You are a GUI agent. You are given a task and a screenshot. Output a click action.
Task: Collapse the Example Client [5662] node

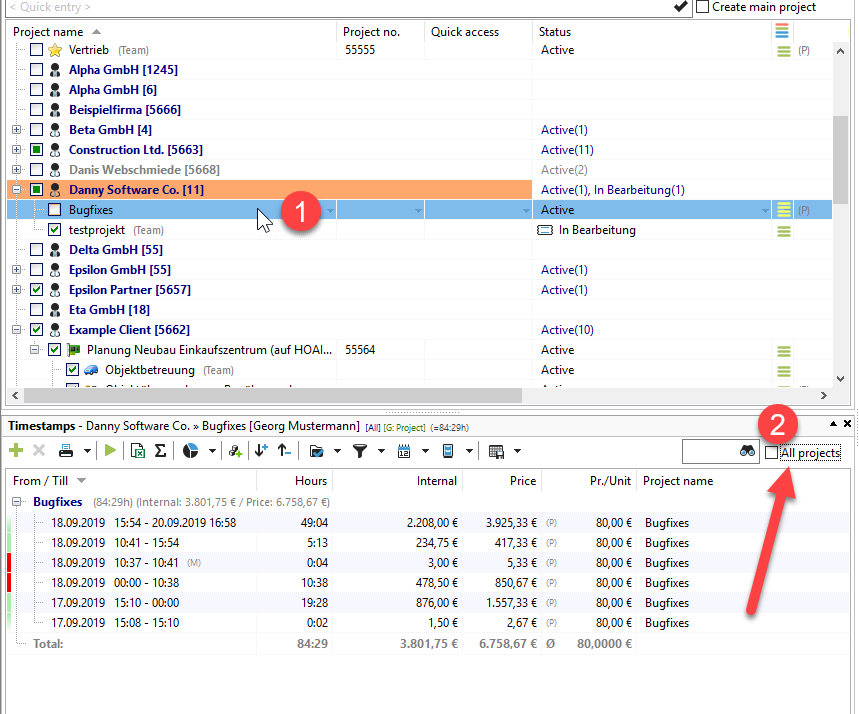tap(16, 330)
